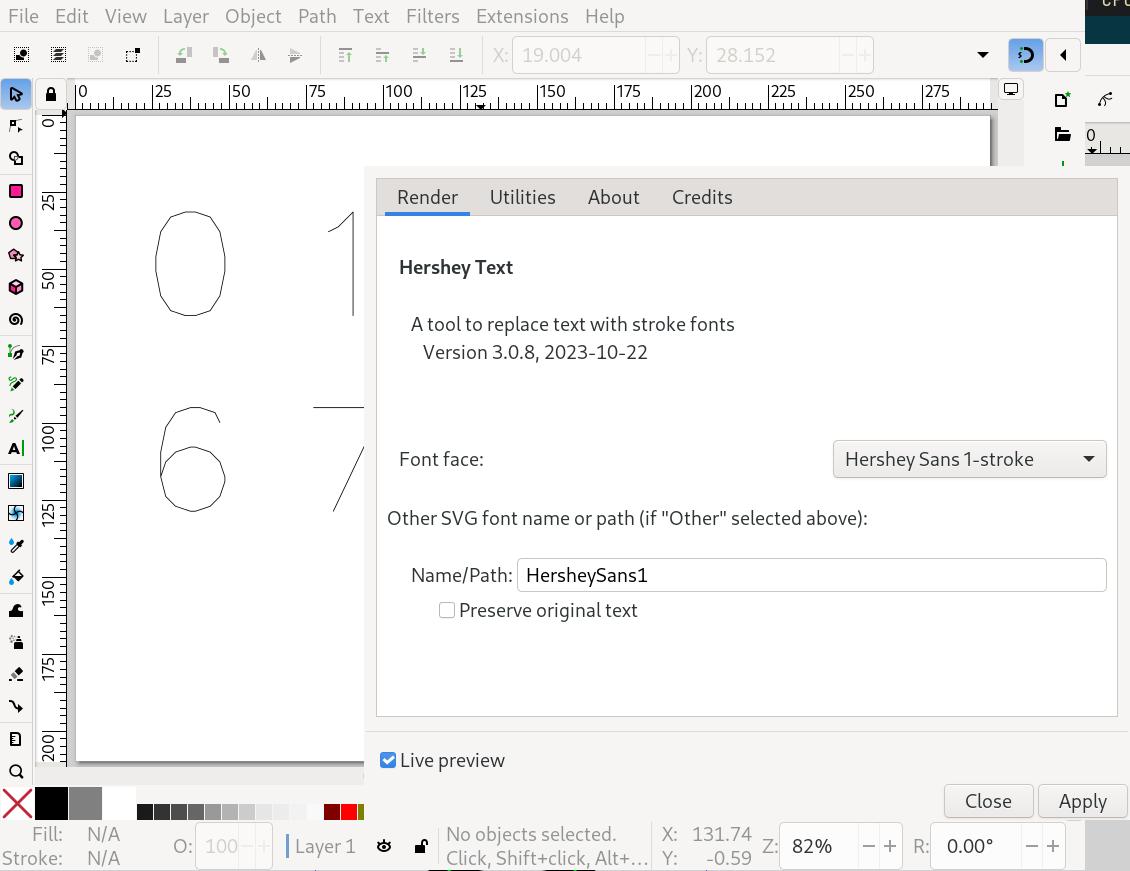The image size is (1130, 871).
Task: Select the Pages tool
Action: click(16, 739)
